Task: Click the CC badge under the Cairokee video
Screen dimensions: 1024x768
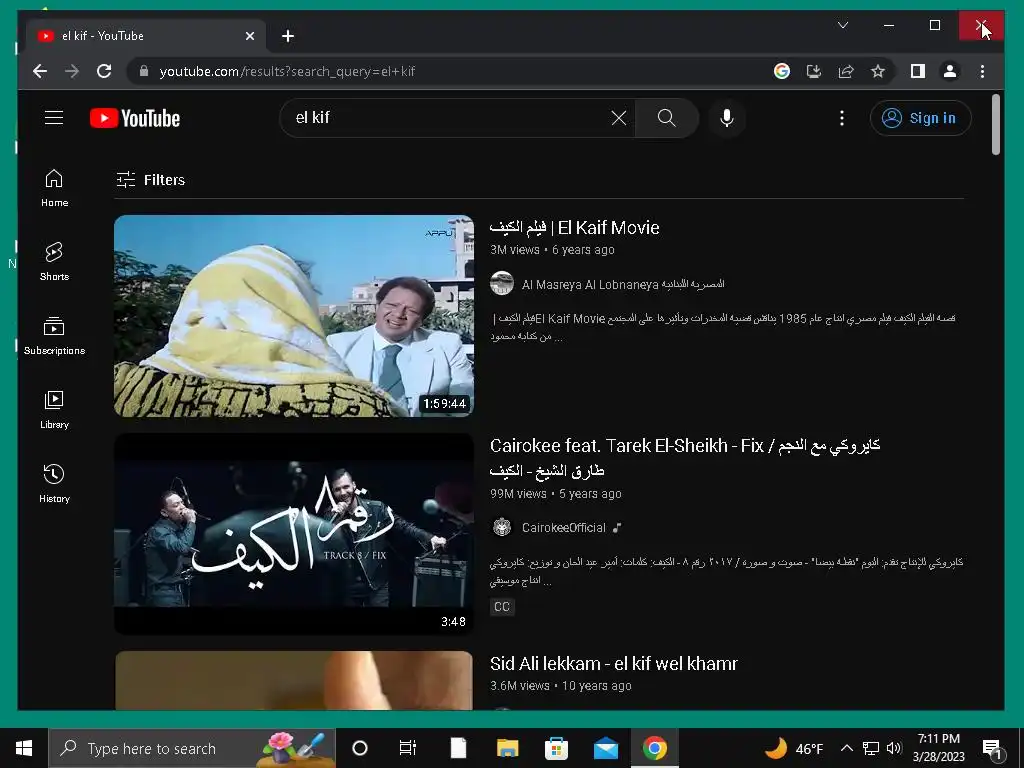Action: [502, 607]
